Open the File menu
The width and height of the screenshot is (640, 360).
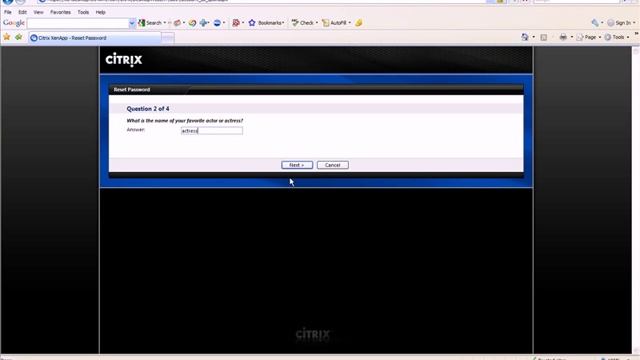coord(8,12)
